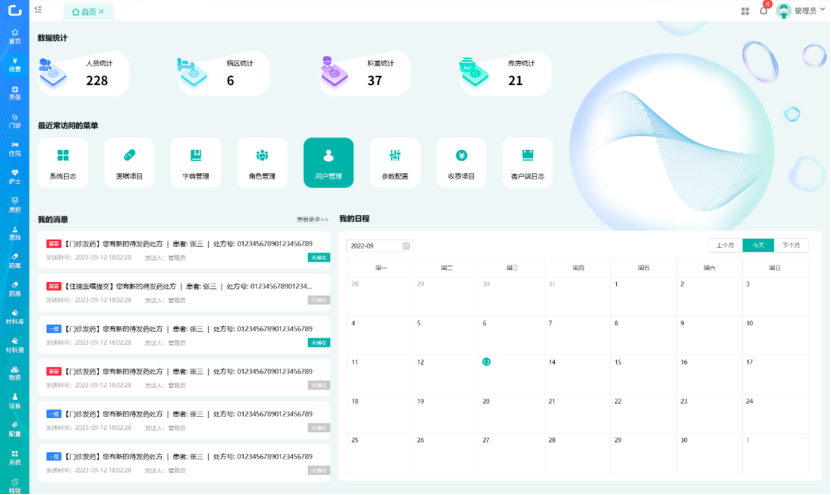Select the 药库 sidebar icon
The height and width of the screenshot is (495, 831).
click(14, 261)
